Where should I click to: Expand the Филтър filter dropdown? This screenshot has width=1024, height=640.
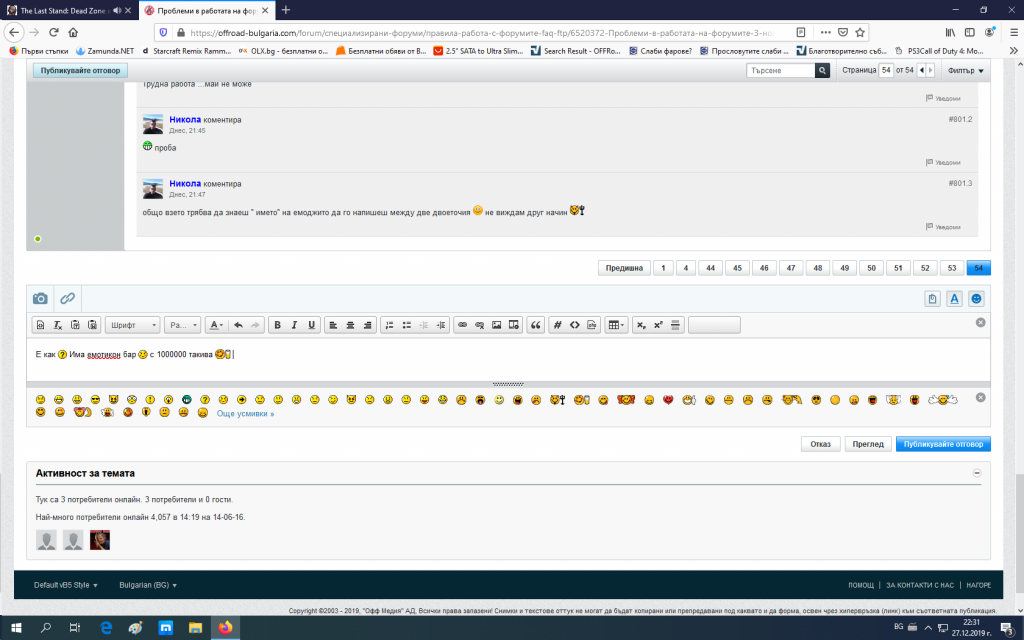coord(965,70)
